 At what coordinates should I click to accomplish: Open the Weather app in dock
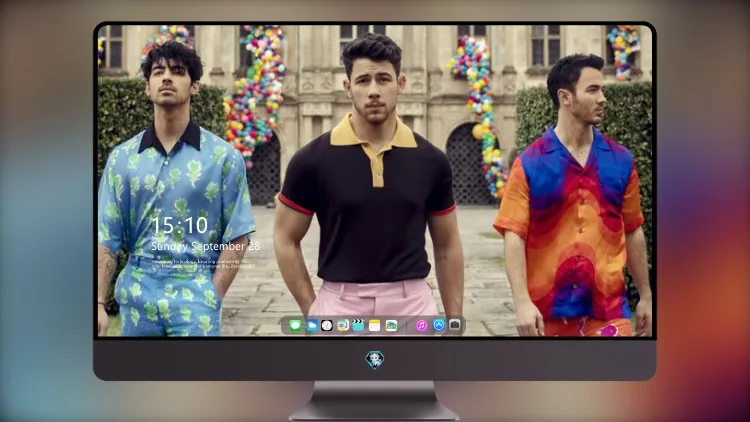(312, 326)
